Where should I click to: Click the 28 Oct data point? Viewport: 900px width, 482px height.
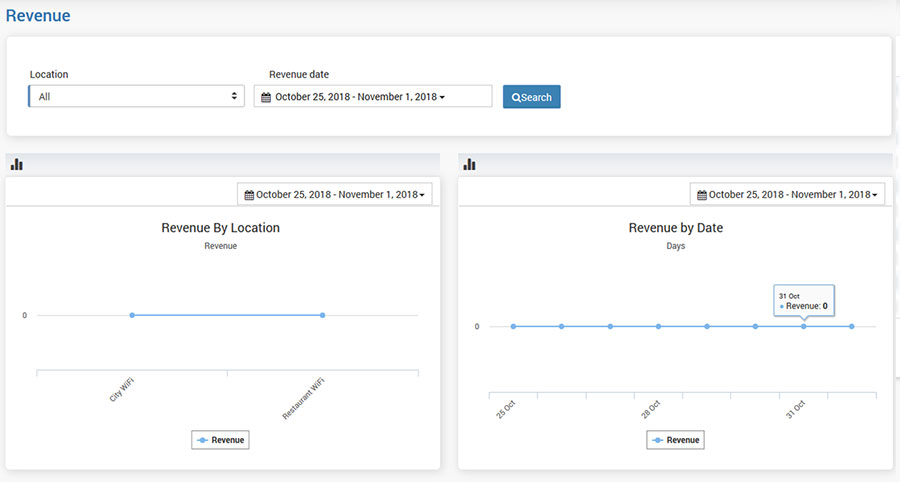pos(658,326)
